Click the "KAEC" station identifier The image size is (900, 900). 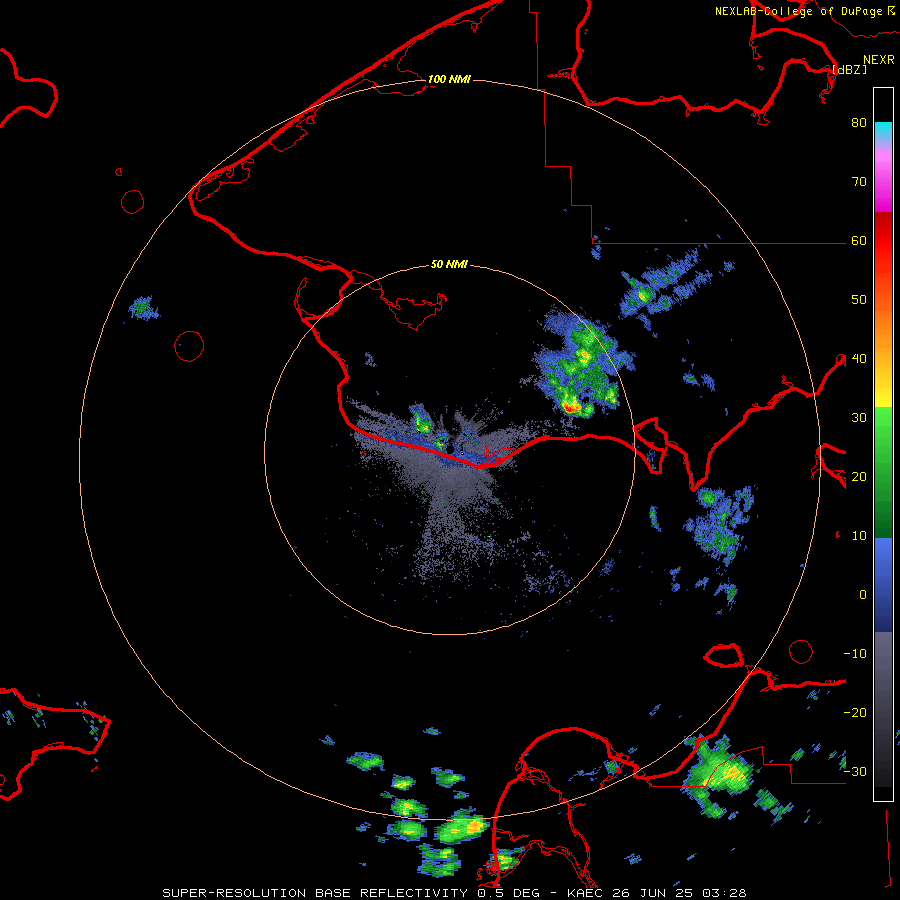coord(587,893)
